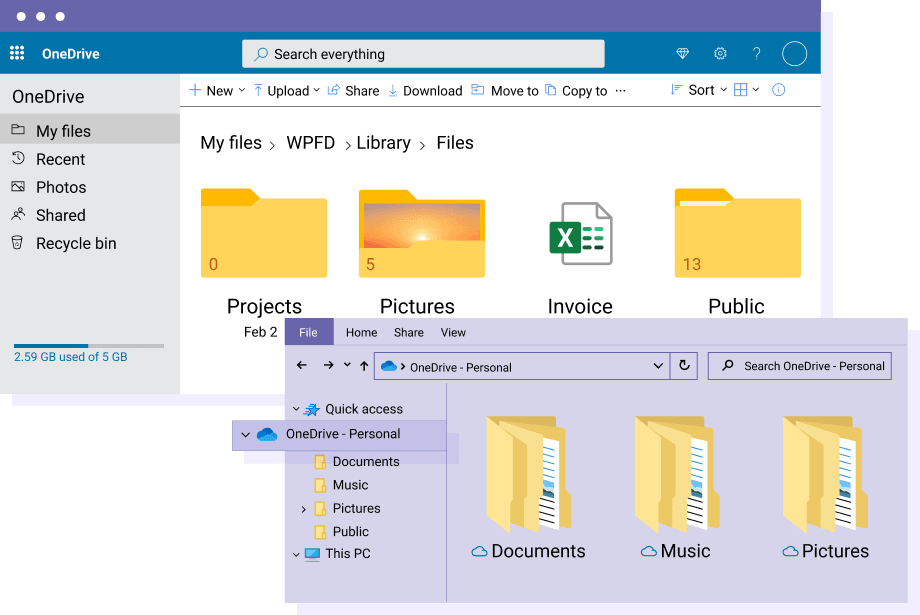Viewport: 920px width, 615px height.
Task: Collapse the OneDrive - Personal tree node
Action: pos(246,435)
